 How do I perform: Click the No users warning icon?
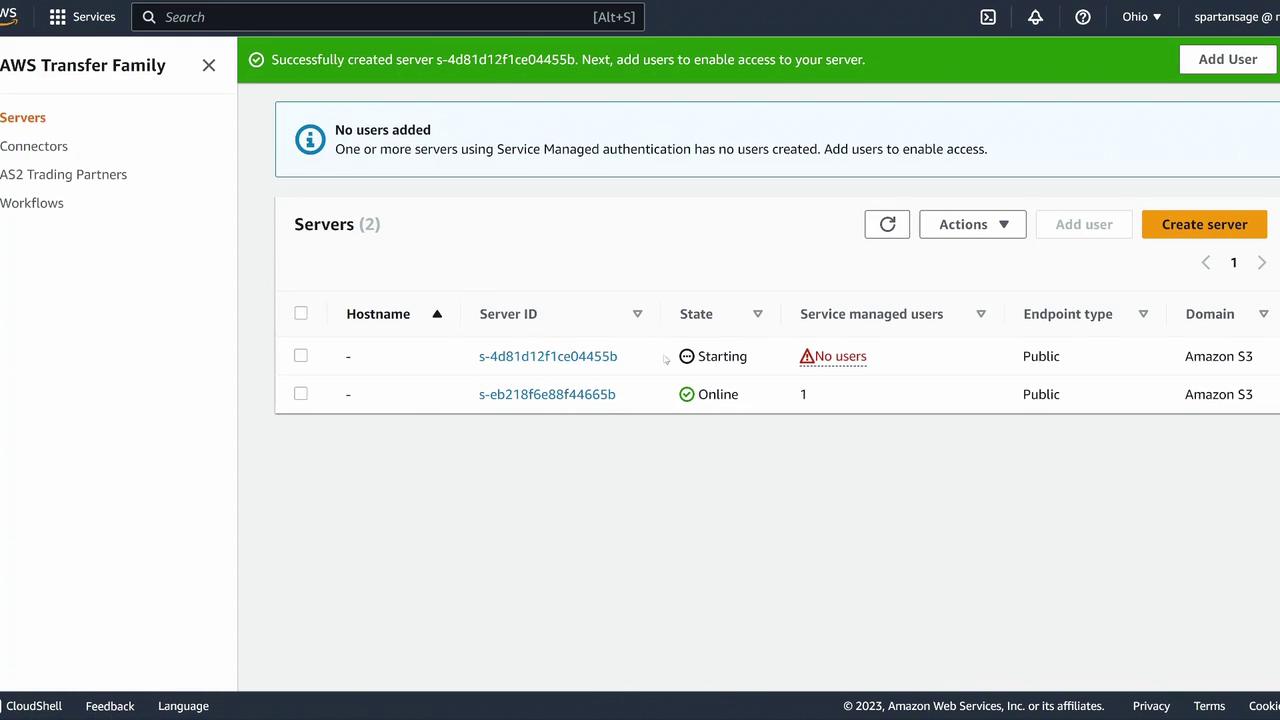pos(807,356)
